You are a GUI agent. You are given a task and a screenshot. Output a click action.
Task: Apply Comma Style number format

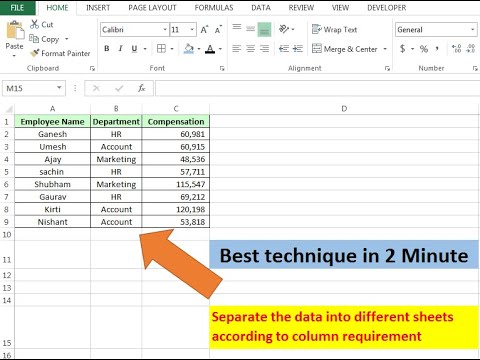point(437,49)
